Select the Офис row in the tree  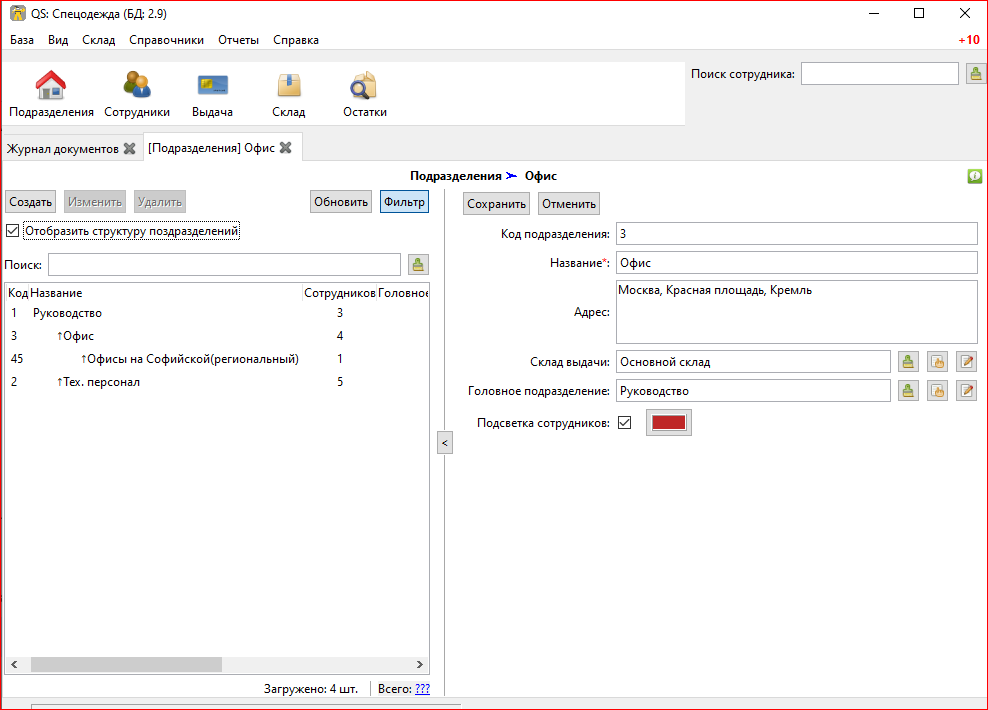[x=78, y=336]
